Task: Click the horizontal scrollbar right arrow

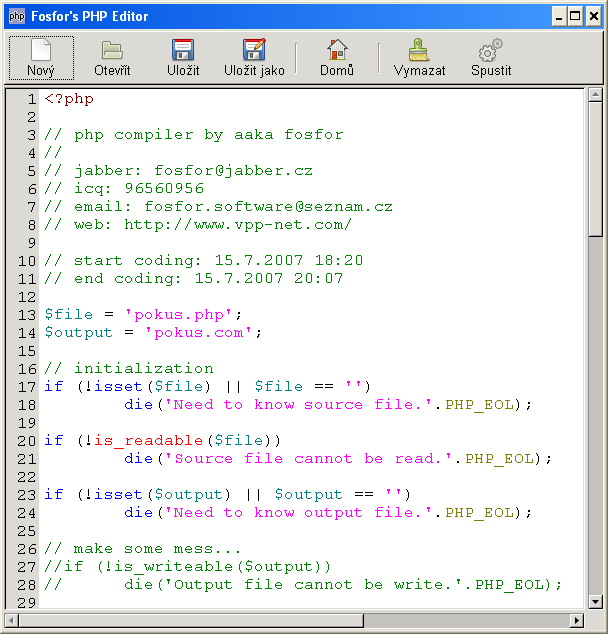Action: pyautogui.click(x=576, y=620)
